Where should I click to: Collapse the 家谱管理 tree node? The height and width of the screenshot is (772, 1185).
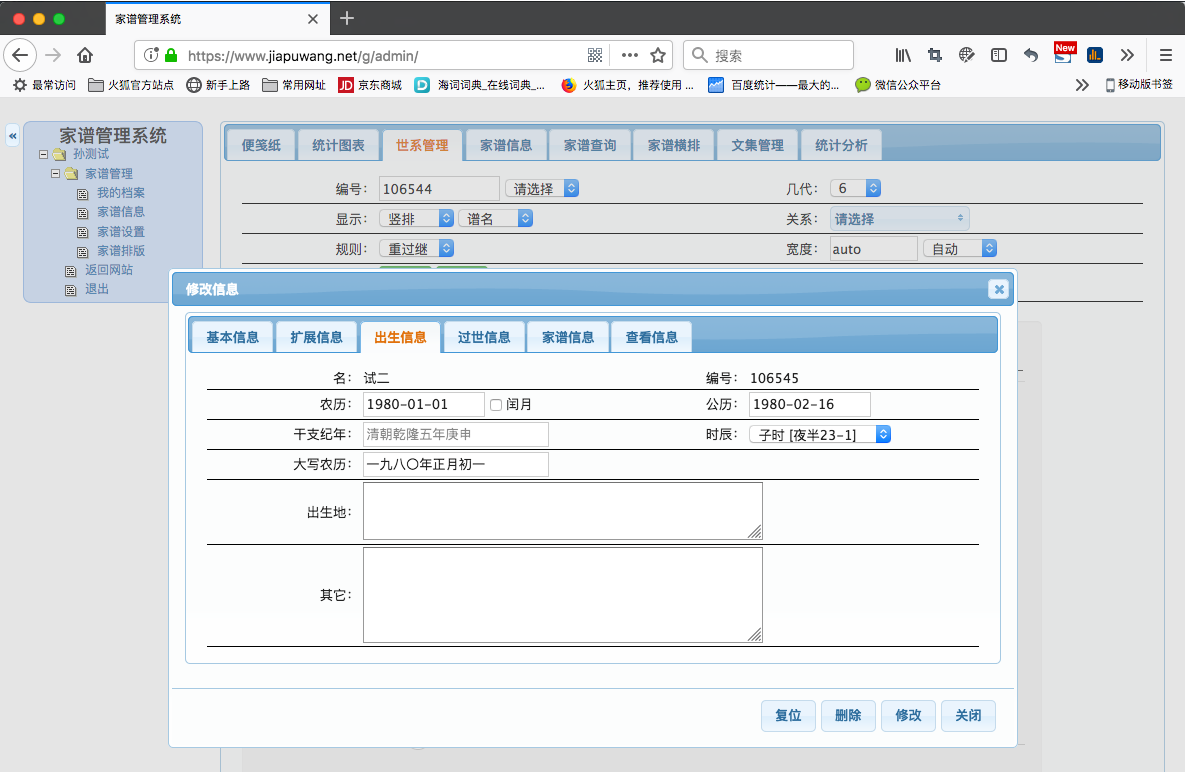(x=55, y=174)
